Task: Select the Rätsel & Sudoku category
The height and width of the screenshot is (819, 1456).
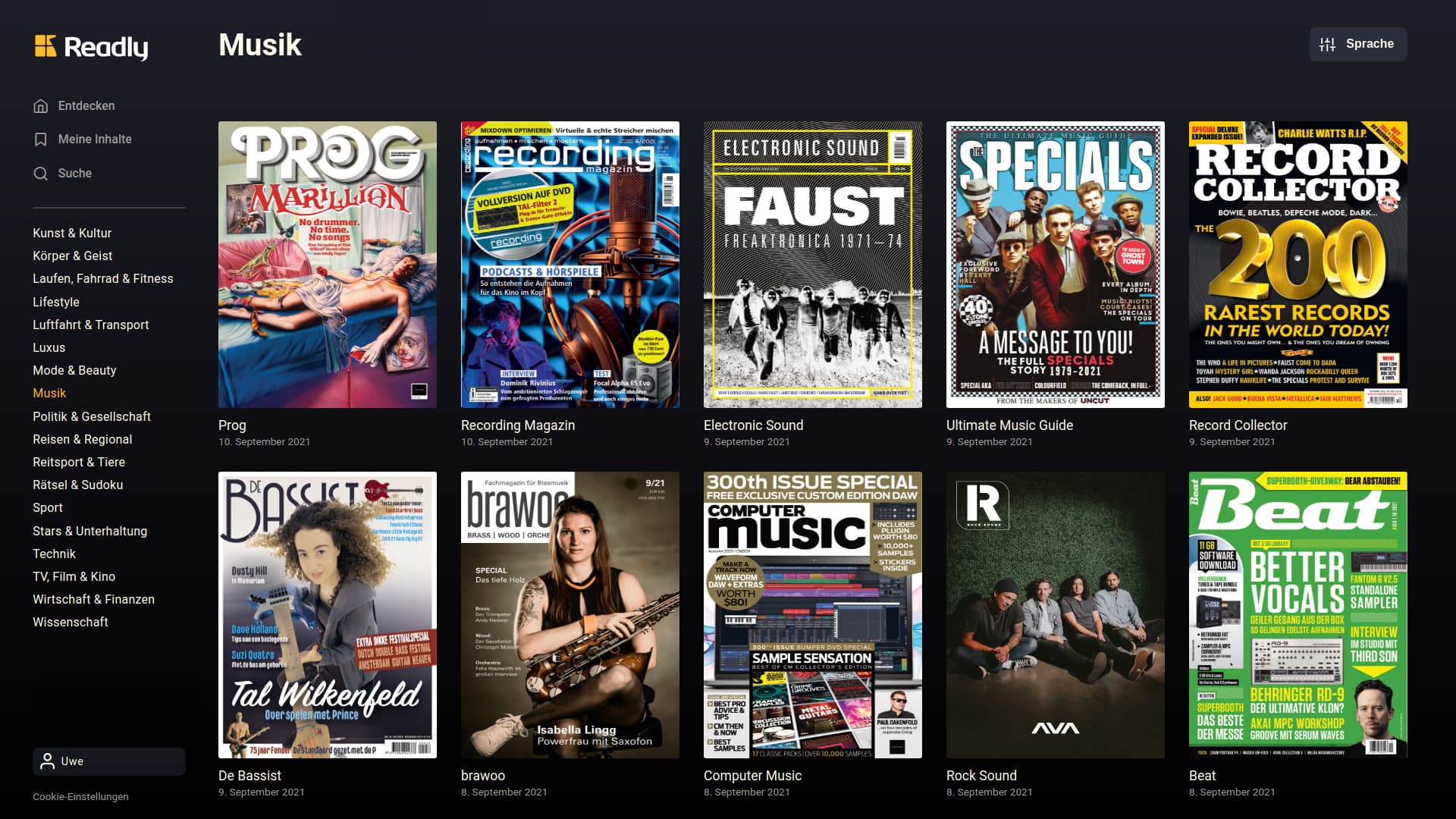Action: [77, 485]
